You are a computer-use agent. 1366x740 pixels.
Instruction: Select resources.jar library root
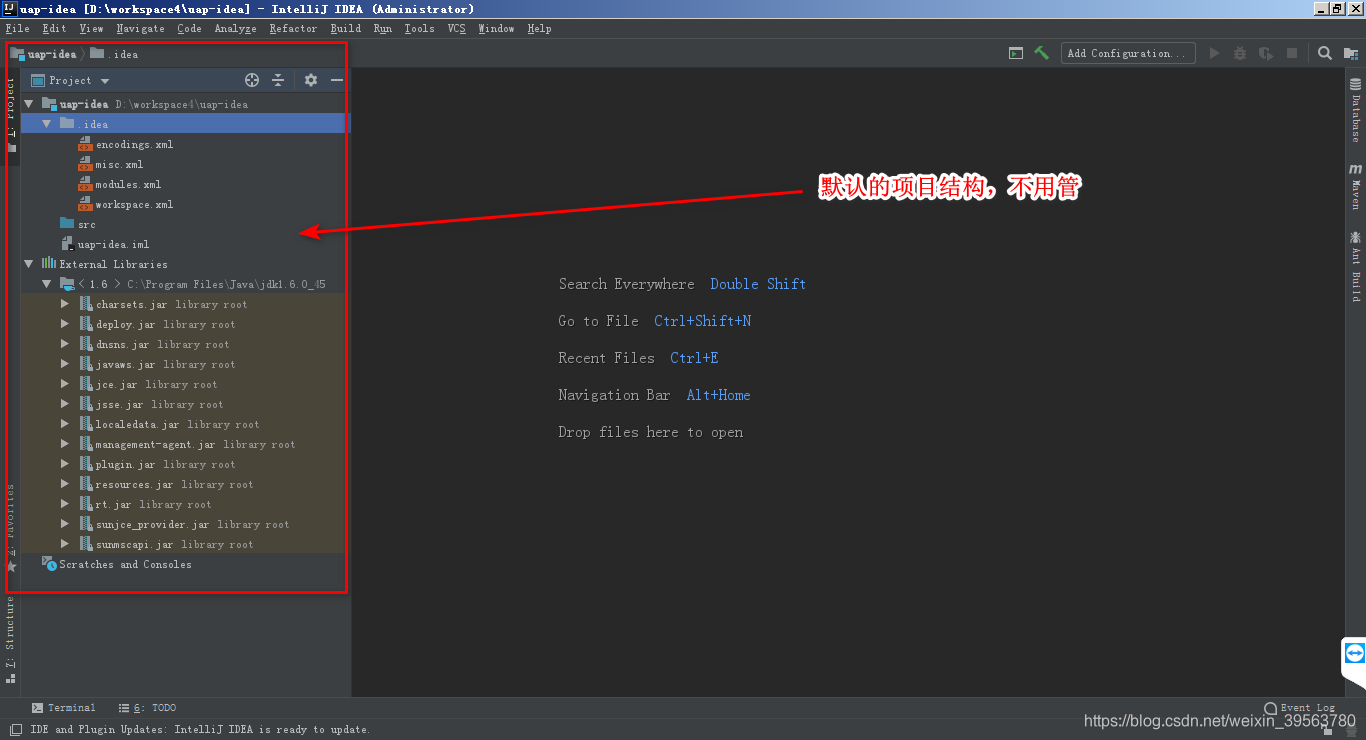click(174, 484)
